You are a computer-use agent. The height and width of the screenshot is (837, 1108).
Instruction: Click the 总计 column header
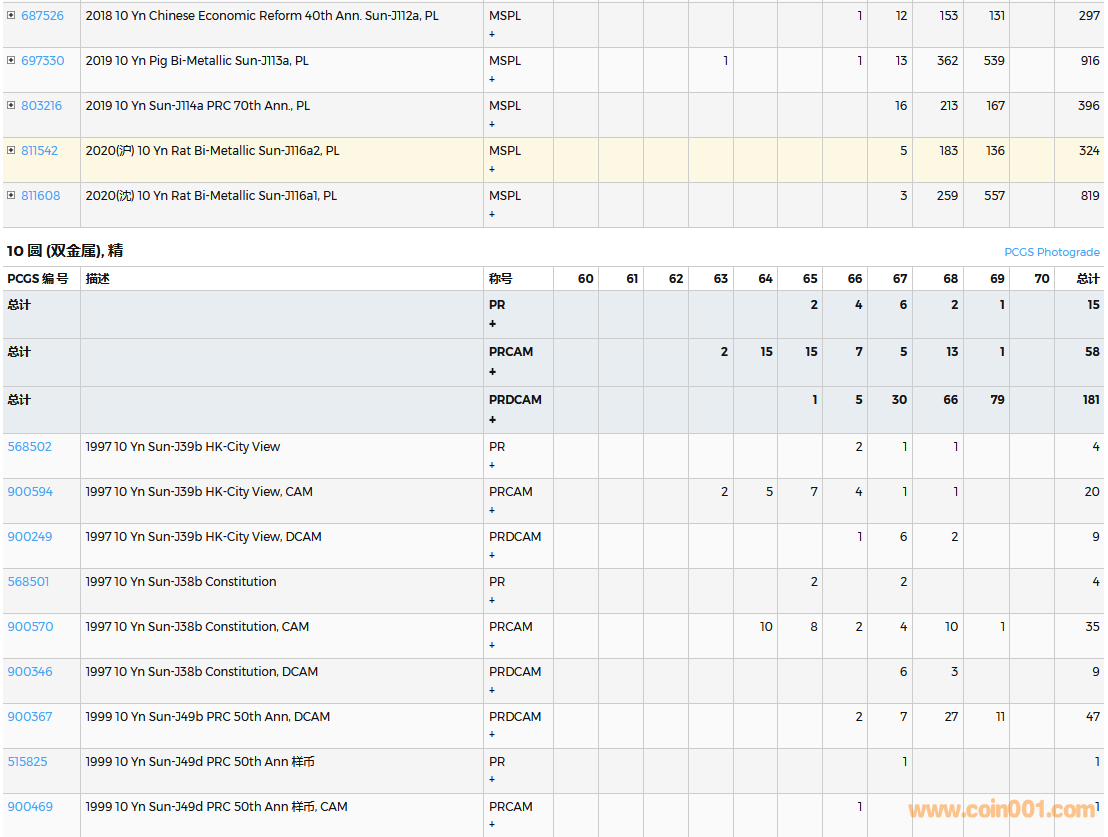click(1087, 279)
